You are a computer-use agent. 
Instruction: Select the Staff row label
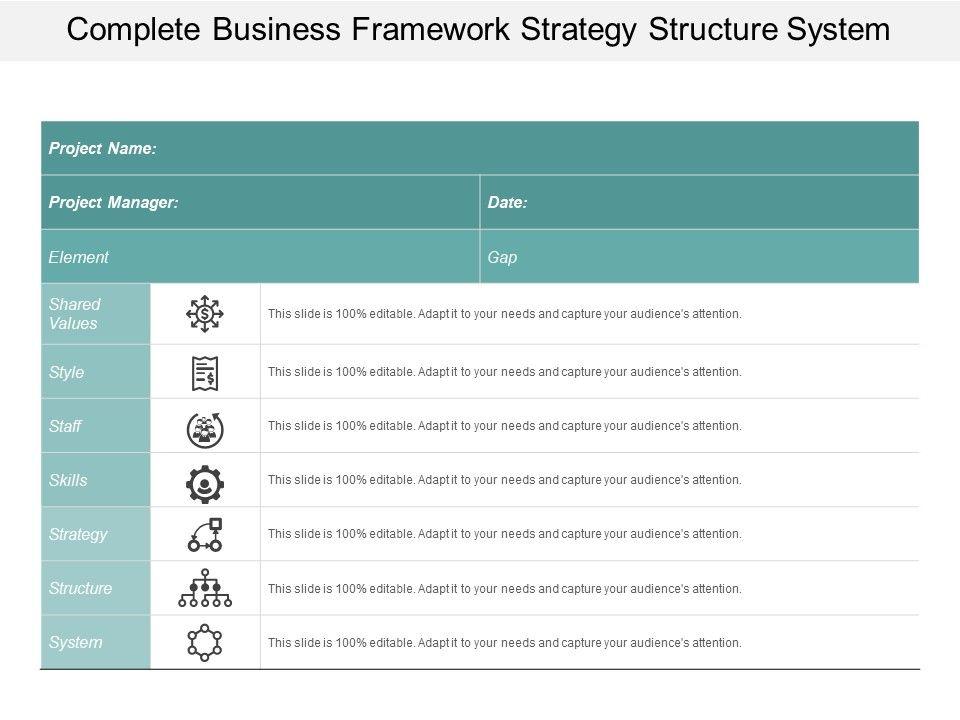click(95, 426)
